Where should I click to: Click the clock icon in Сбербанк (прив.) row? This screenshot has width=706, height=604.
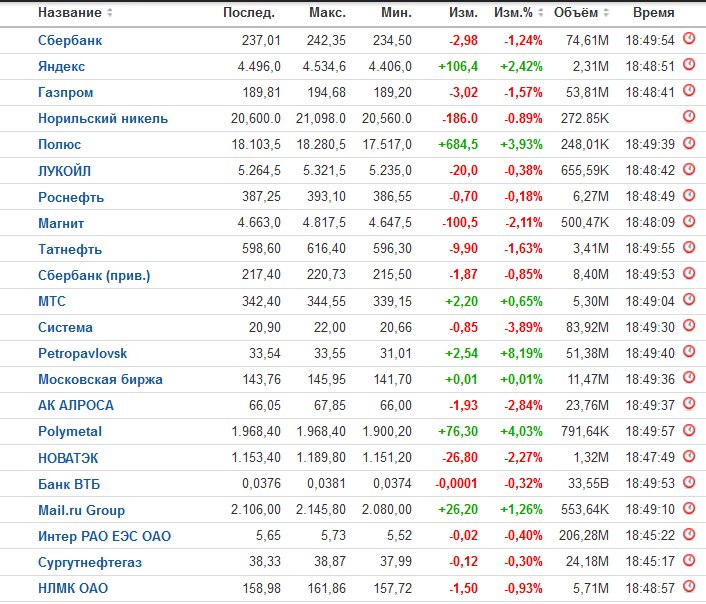(689, 273)
